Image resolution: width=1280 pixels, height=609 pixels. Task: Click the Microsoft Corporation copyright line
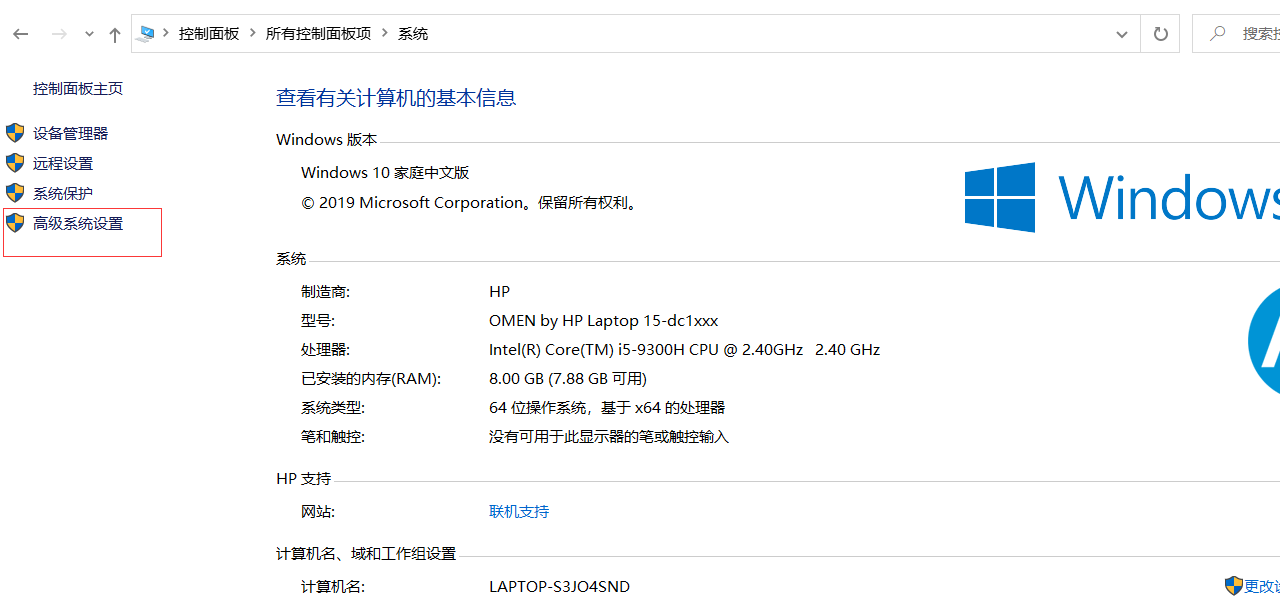pyautogui.click(x=471, y=203)
